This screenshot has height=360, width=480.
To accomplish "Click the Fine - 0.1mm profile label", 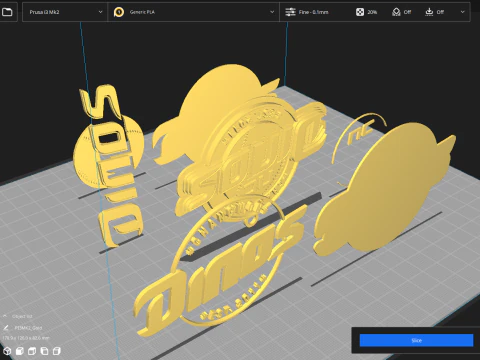I will tap(313, 12).
